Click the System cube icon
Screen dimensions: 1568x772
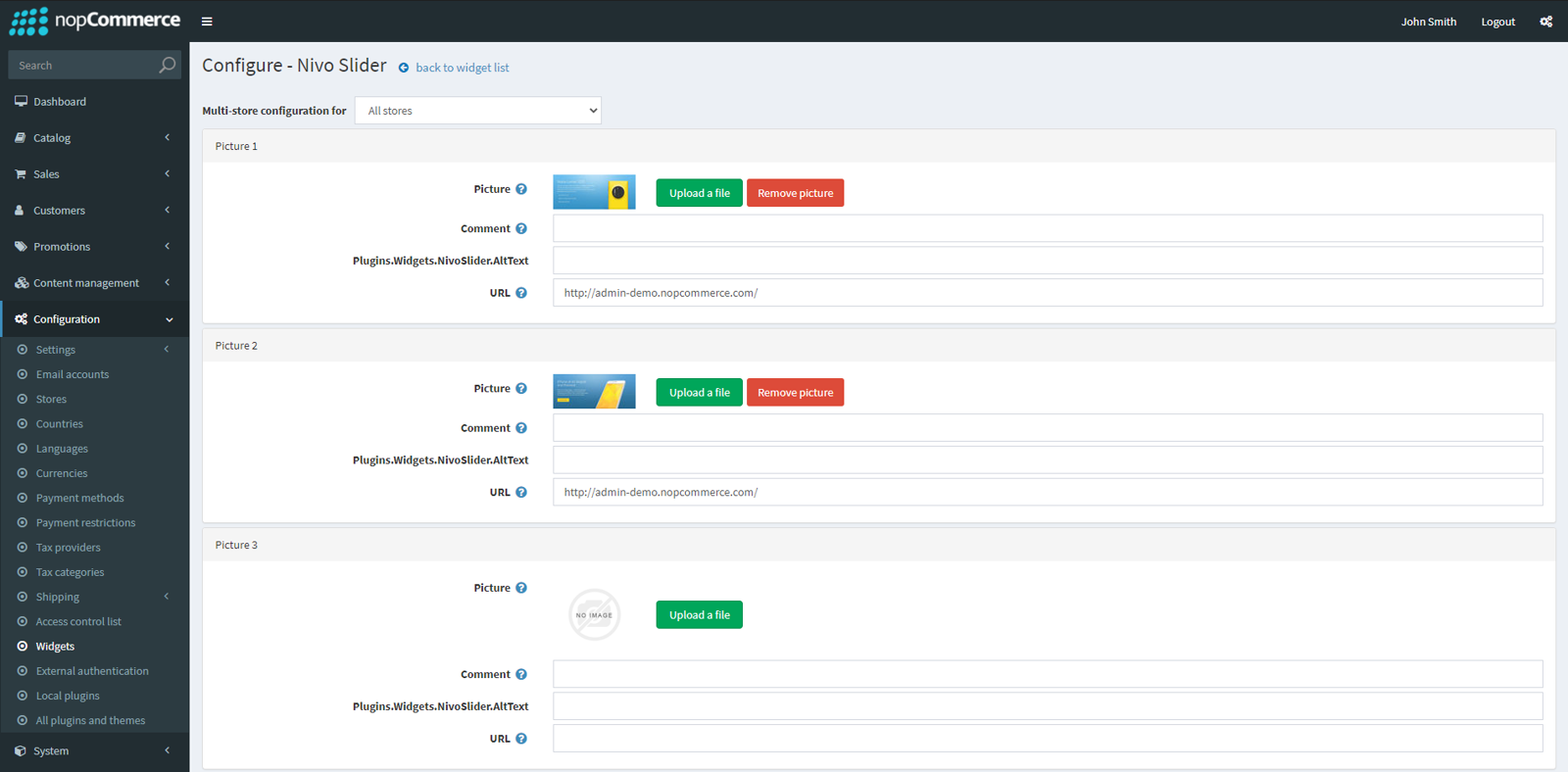click(x=21, y=751)
